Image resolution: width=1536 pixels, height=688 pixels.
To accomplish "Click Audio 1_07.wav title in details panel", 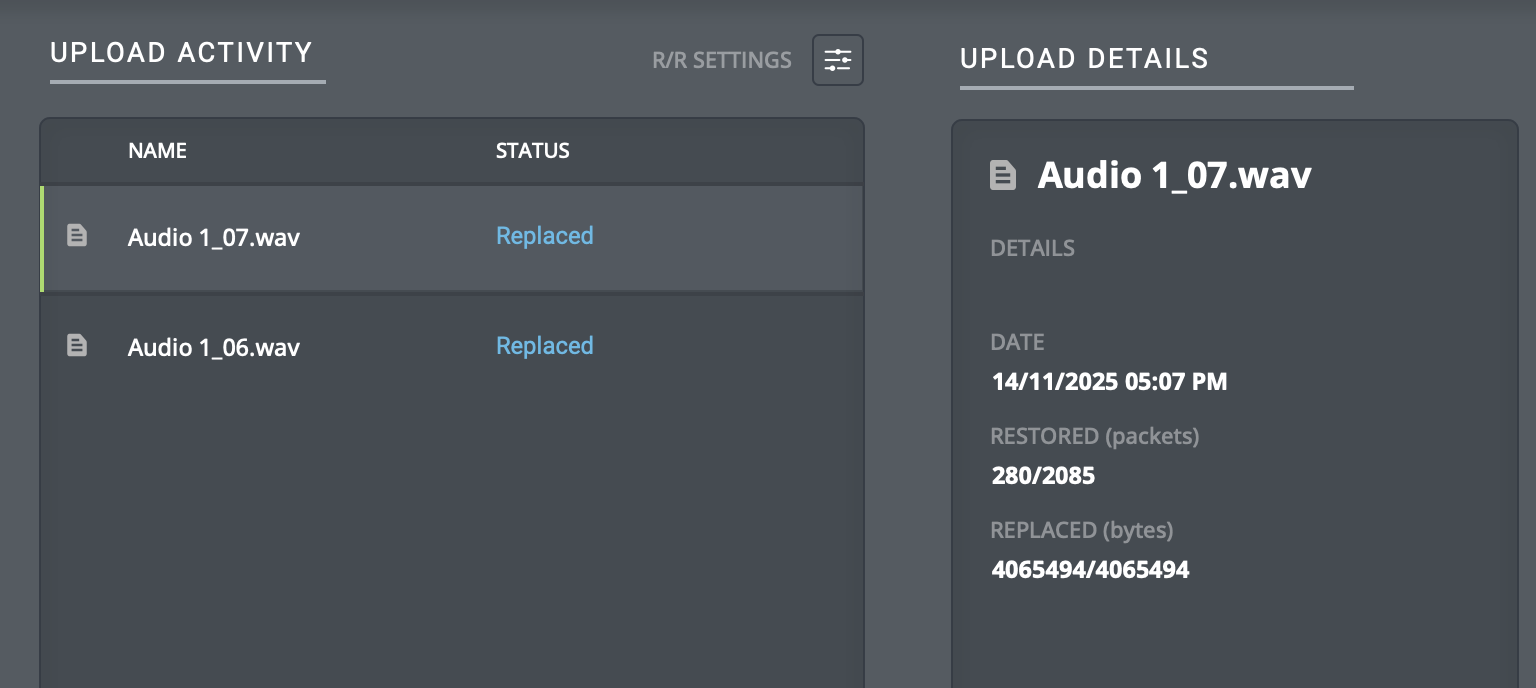I will 1174,176.
